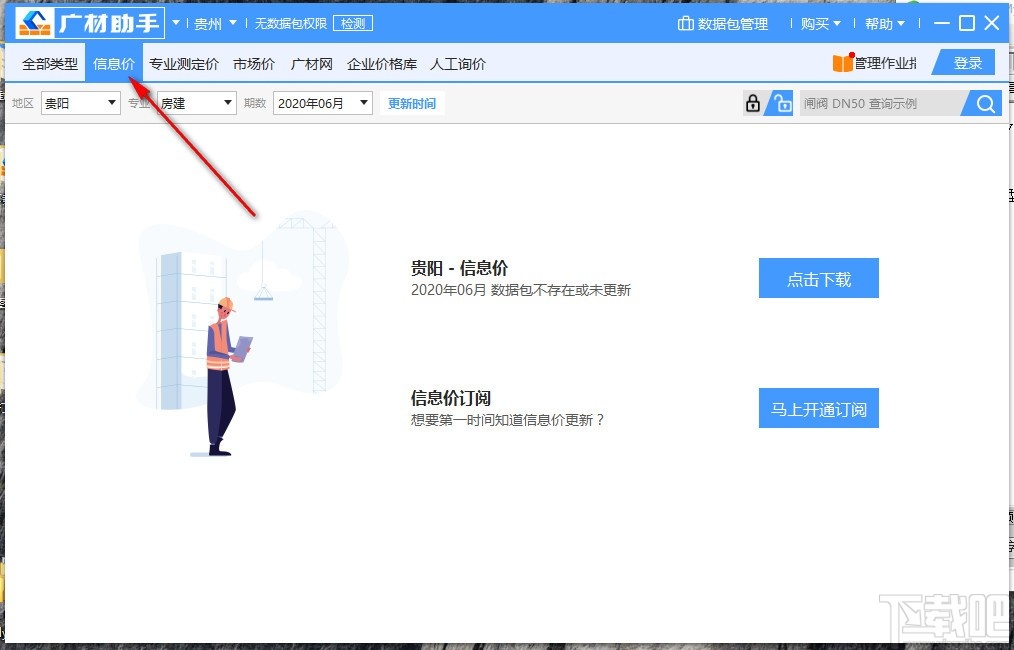
Task: Open 数据包管理 from the title bar
Action: [x=724, y=22]
